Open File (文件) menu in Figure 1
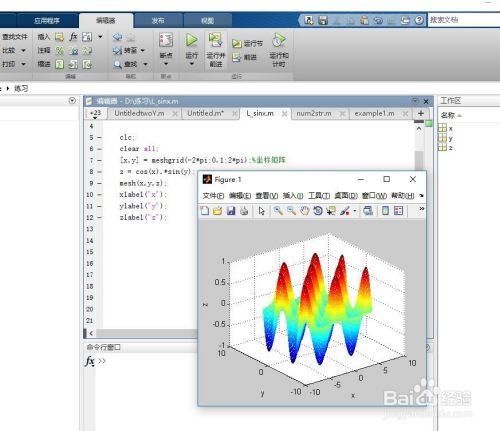The width and height of the screenshot is (500, 431). (x=213, y=196)
